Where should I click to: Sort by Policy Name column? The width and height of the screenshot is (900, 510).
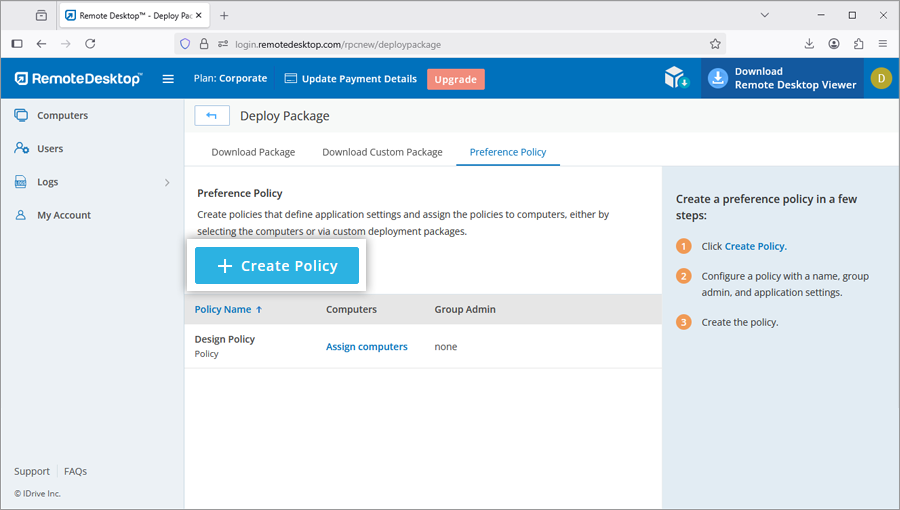point(229,310)
